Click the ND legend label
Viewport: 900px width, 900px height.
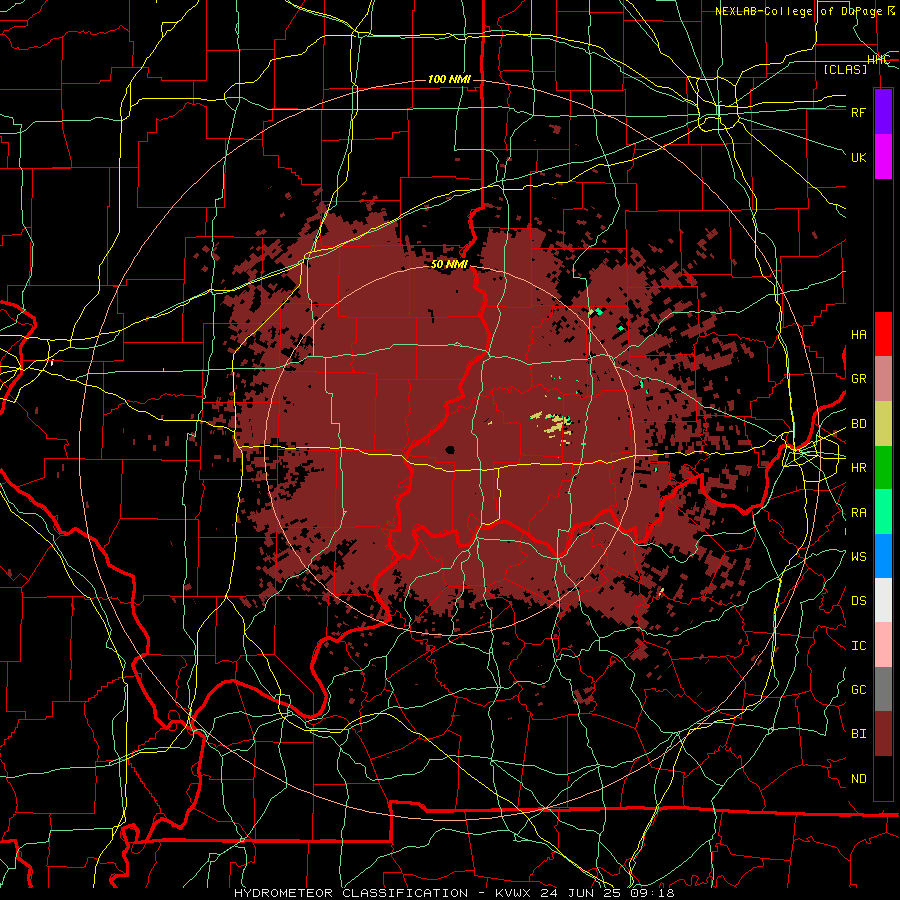(x=858, y=779)
